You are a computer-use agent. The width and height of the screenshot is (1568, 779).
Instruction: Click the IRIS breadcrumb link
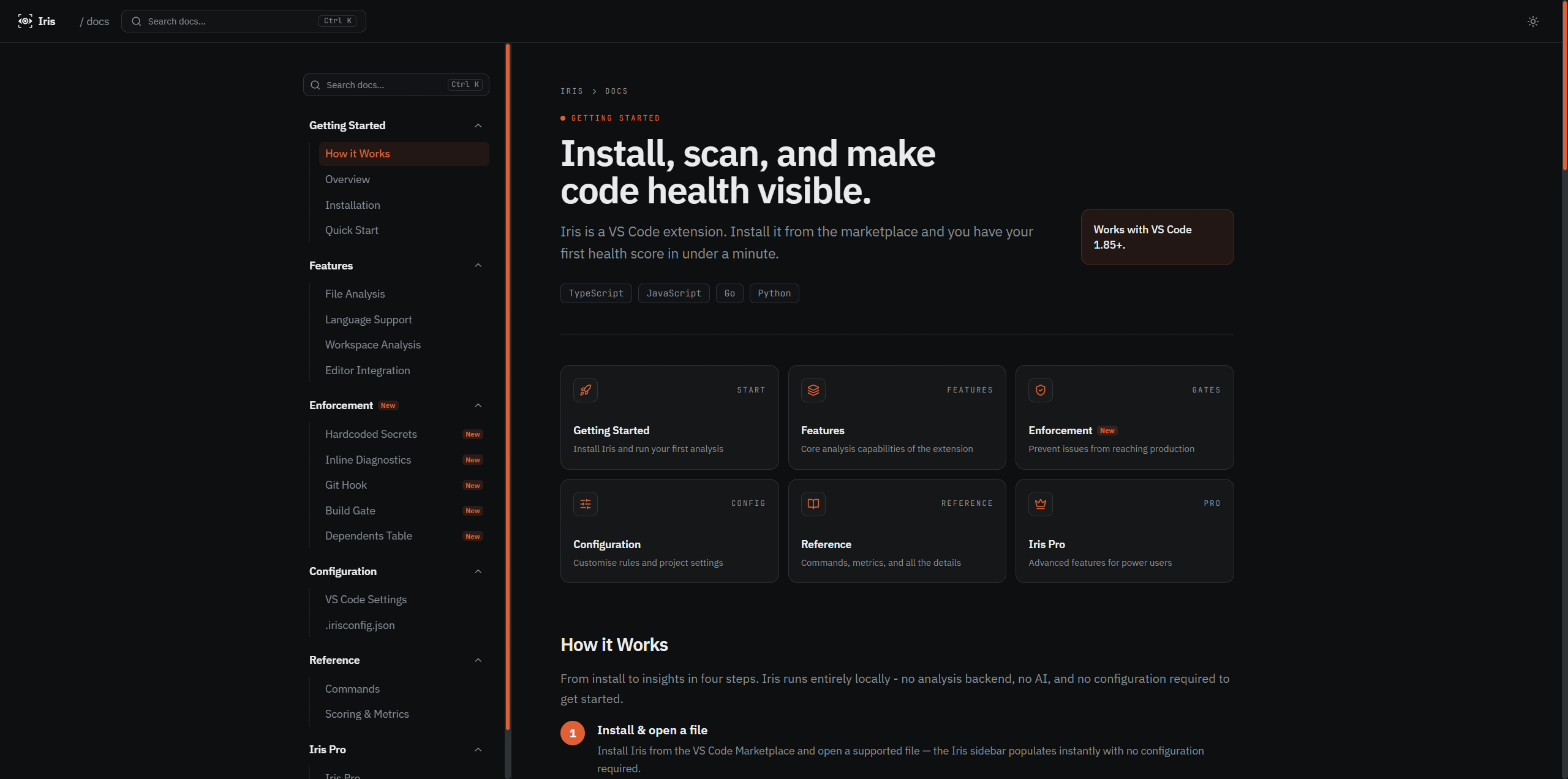tap(571, 91)
